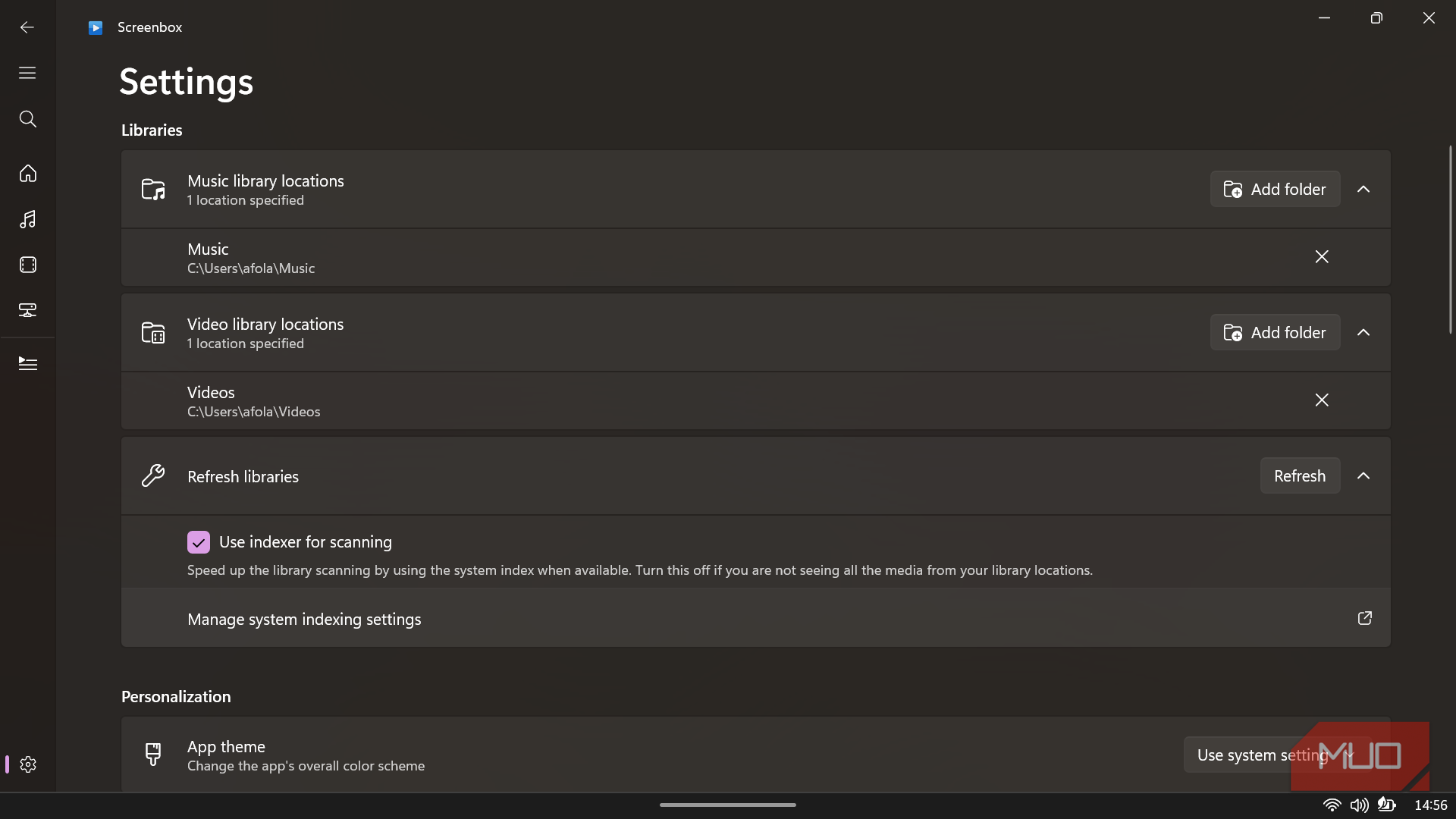
Task: Add folder to Music library
Action: coord(1275,189)
